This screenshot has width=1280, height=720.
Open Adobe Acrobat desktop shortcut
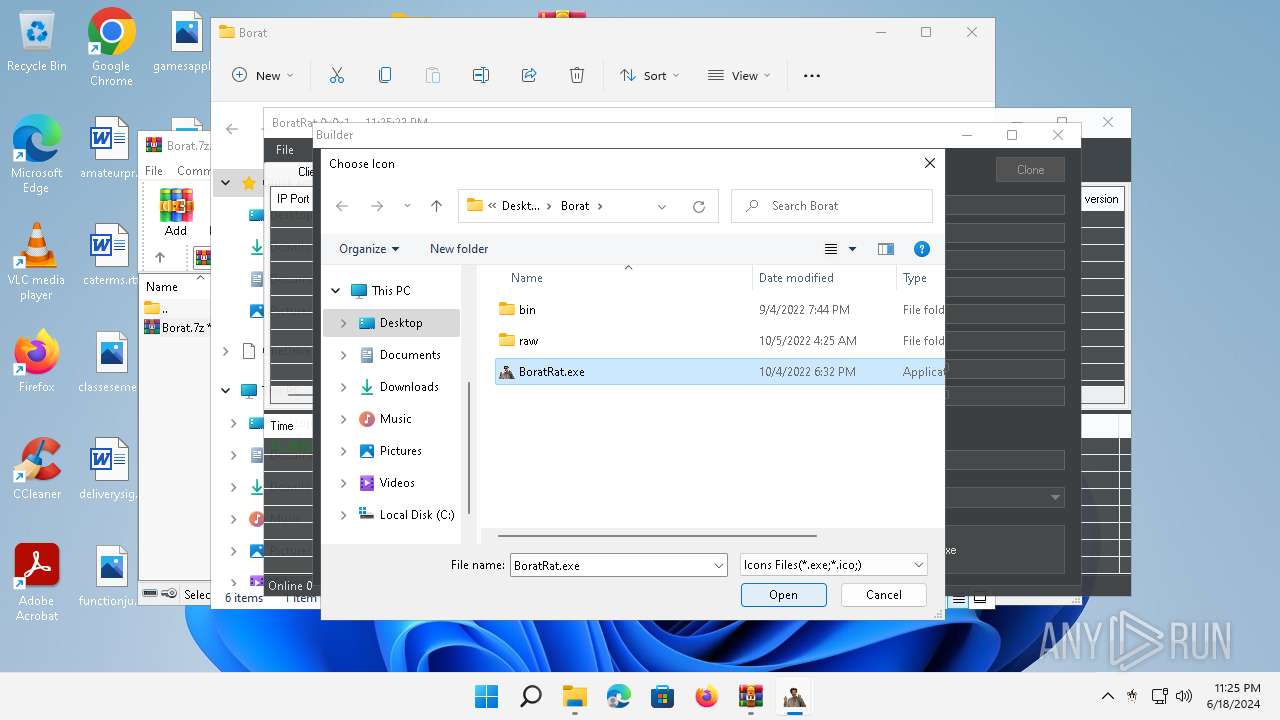click(x=37, y=582)
